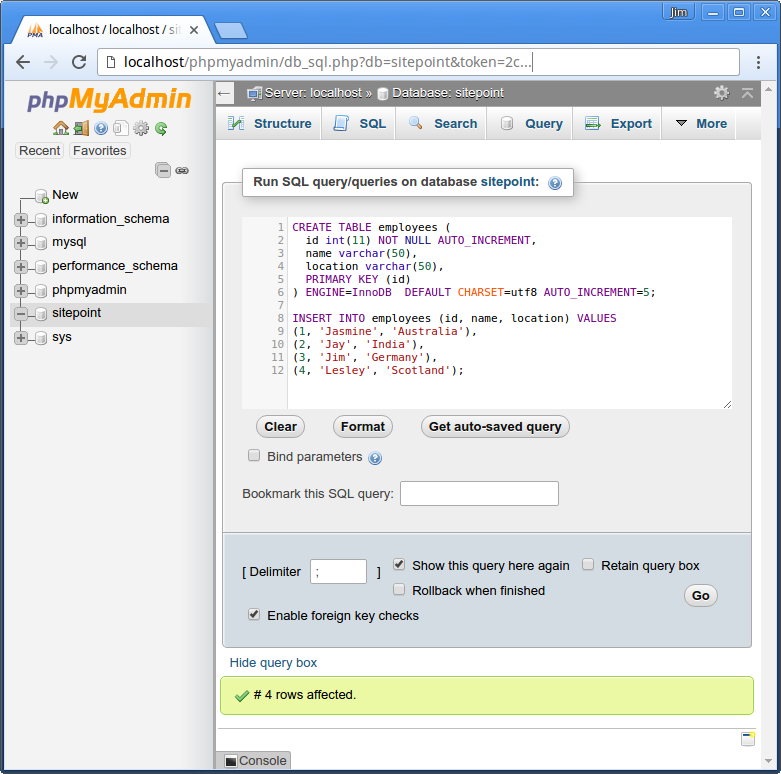This screenshot has height=774, width=781.
Task: Switch to the Structure tab
Action: (269, 124)
